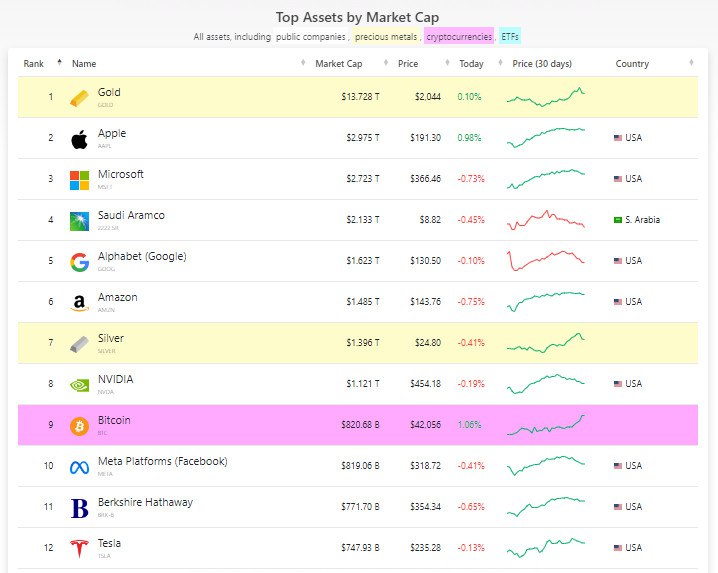
Task: Click the Microsoft logo icon
Action: pos(79,180)
